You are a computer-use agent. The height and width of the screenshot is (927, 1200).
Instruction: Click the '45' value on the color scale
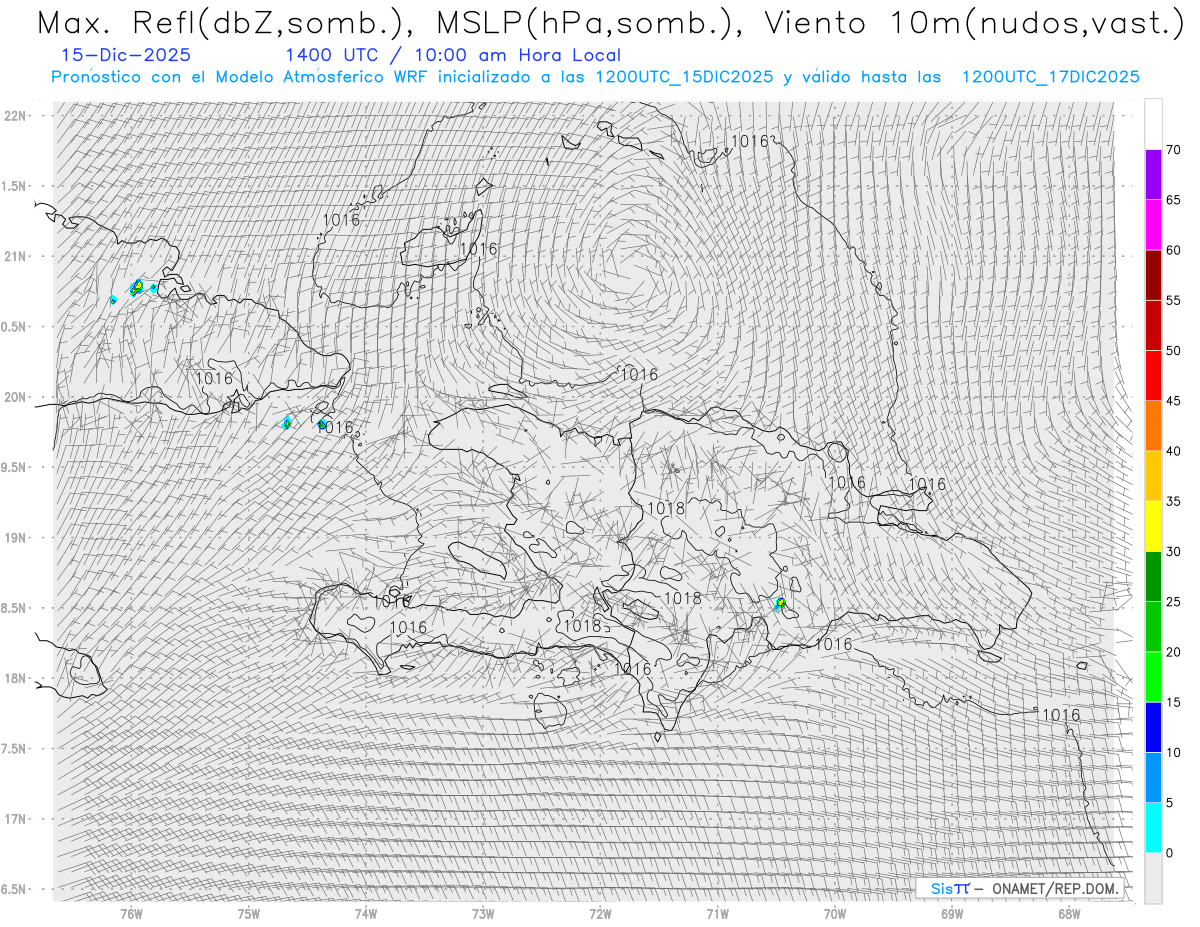[x=1173, y=401]
